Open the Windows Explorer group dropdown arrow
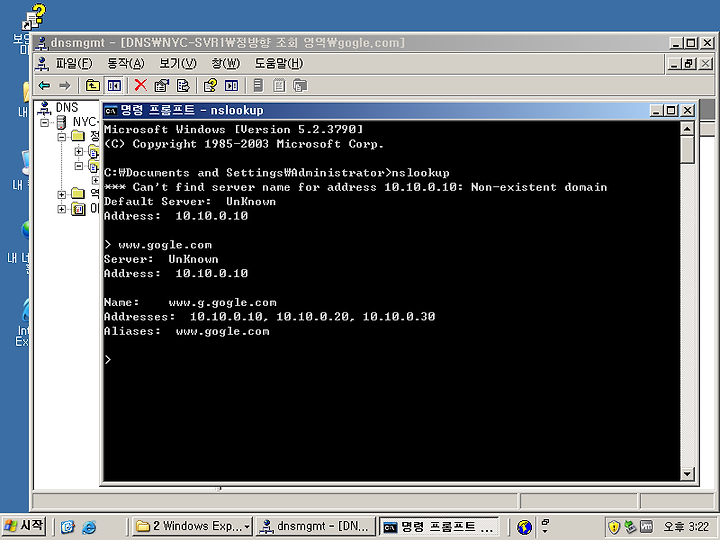720x540 pixels. pyautogui.click(x=248, y=526)
